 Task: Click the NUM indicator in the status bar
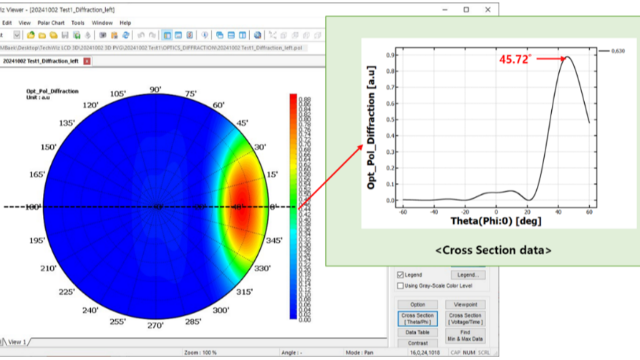469,352
